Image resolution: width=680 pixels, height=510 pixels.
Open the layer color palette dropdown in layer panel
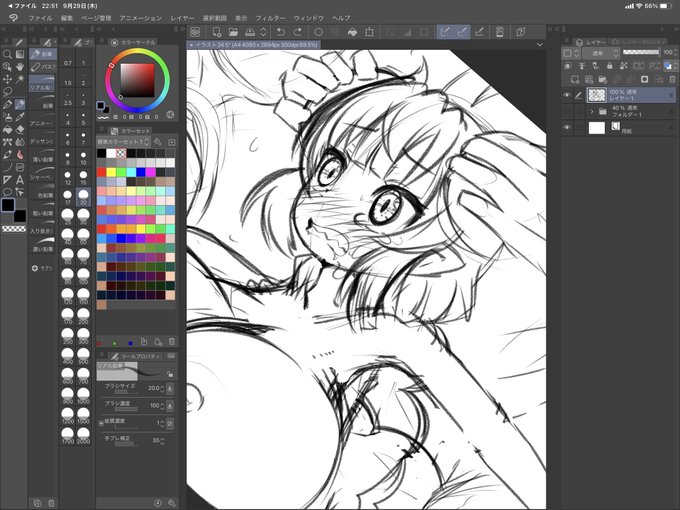pos(670,66)
